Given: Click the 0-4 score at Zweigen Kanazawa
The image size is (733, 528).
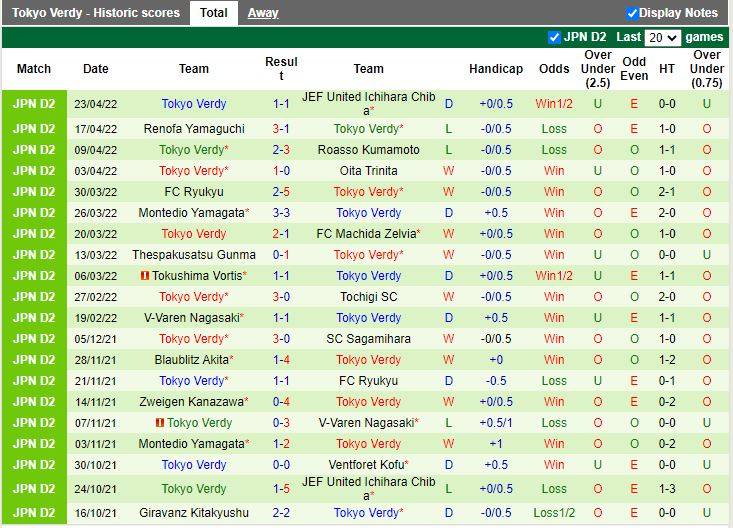Looking at the screenshot, I should 281,402.
